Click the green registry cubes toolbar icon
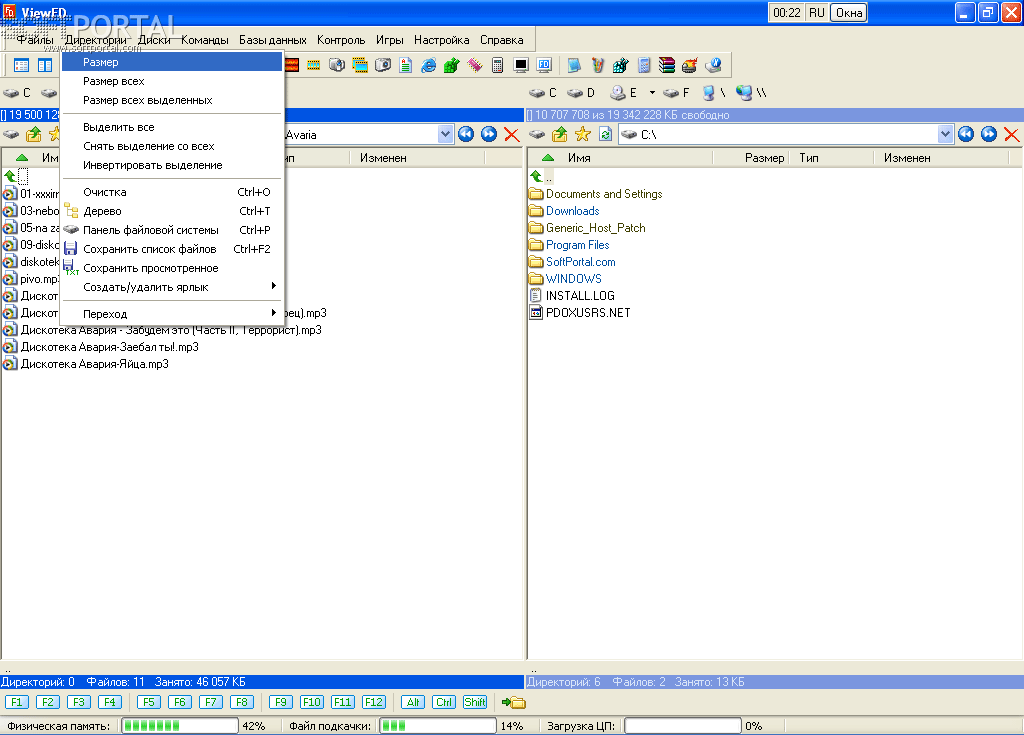 coord(452,65)
